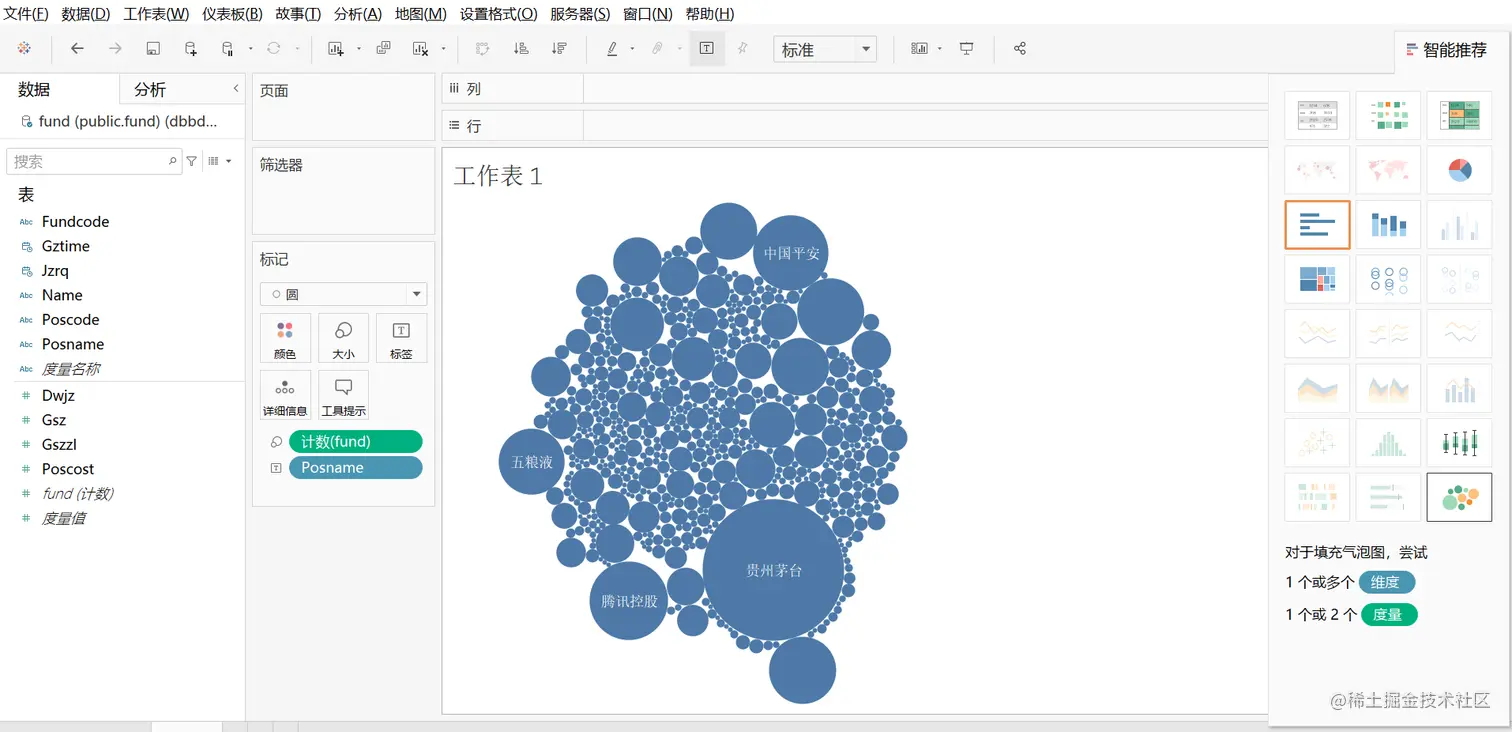Open the 数据(D) menu

tap(86, 14)
